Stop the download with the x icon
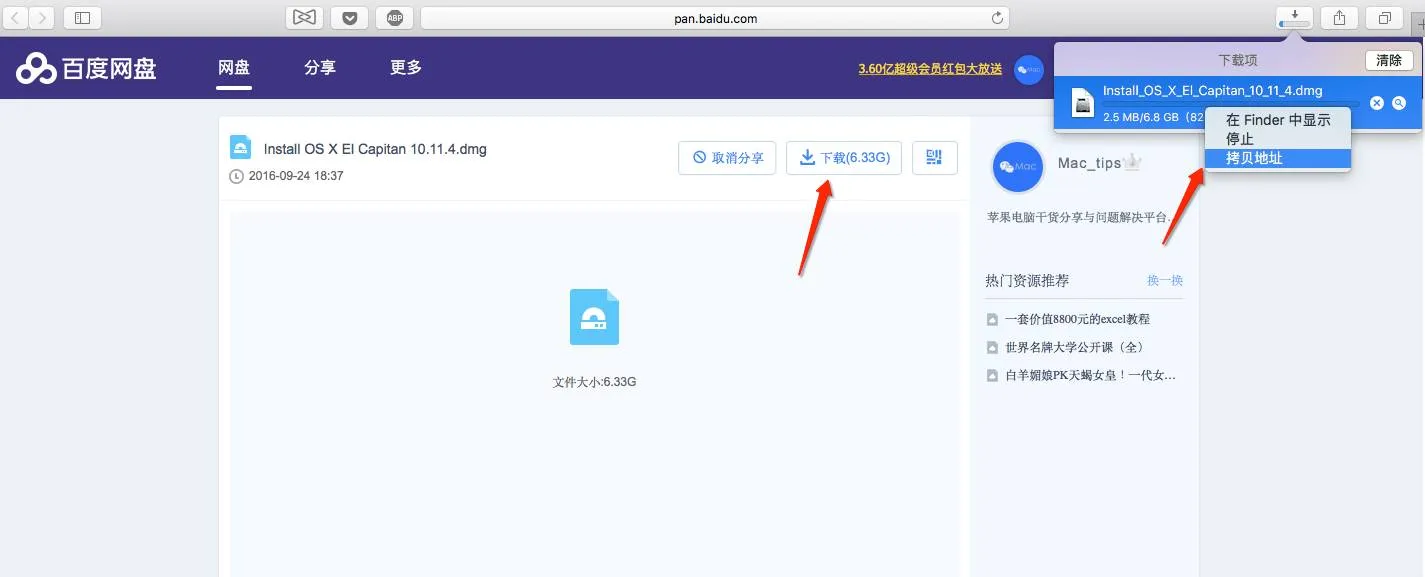Screen dimensions: 1425x577 pos(1377,103)
